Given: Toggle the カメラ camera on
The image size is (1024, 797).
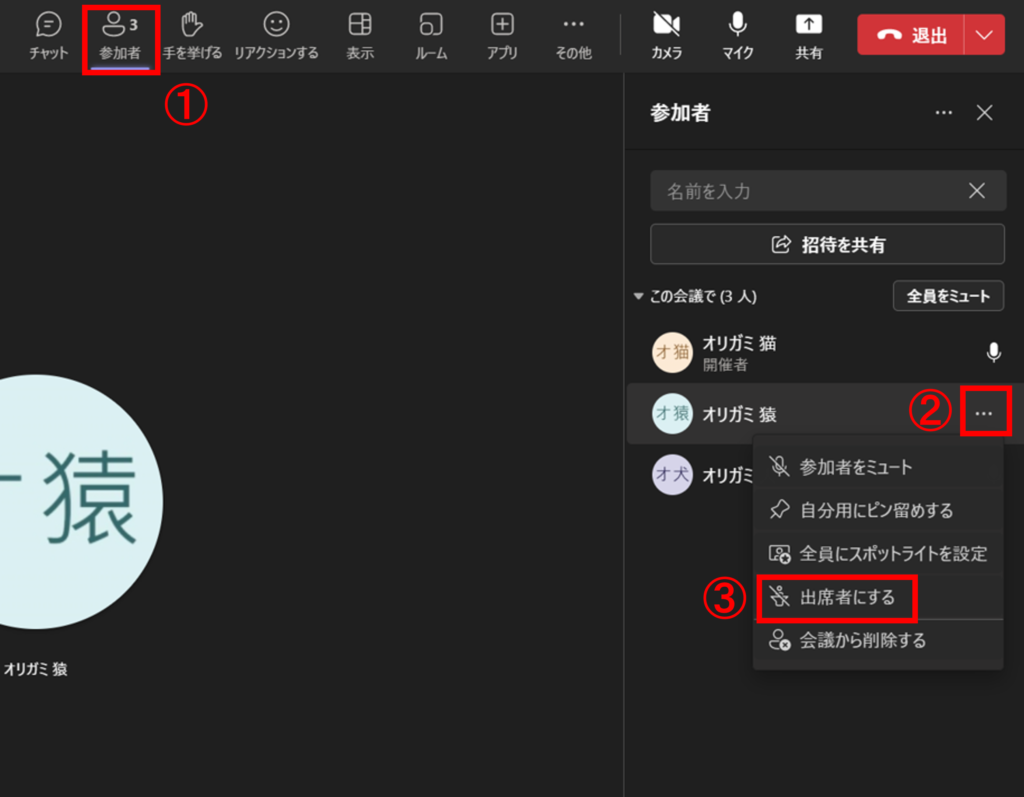Looking at the screenshot, I should coord(666,35).
